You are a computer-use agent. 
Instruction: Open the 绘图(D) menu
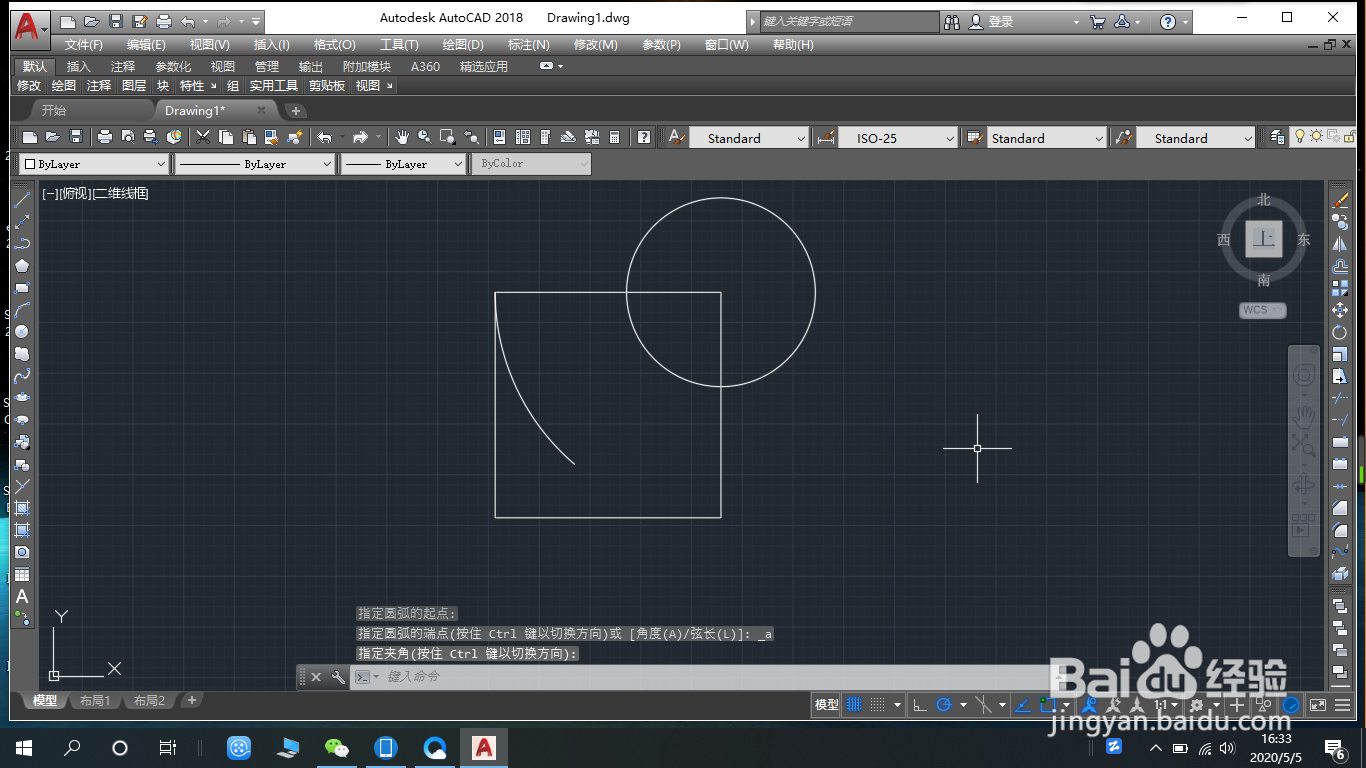pos(463,45)
